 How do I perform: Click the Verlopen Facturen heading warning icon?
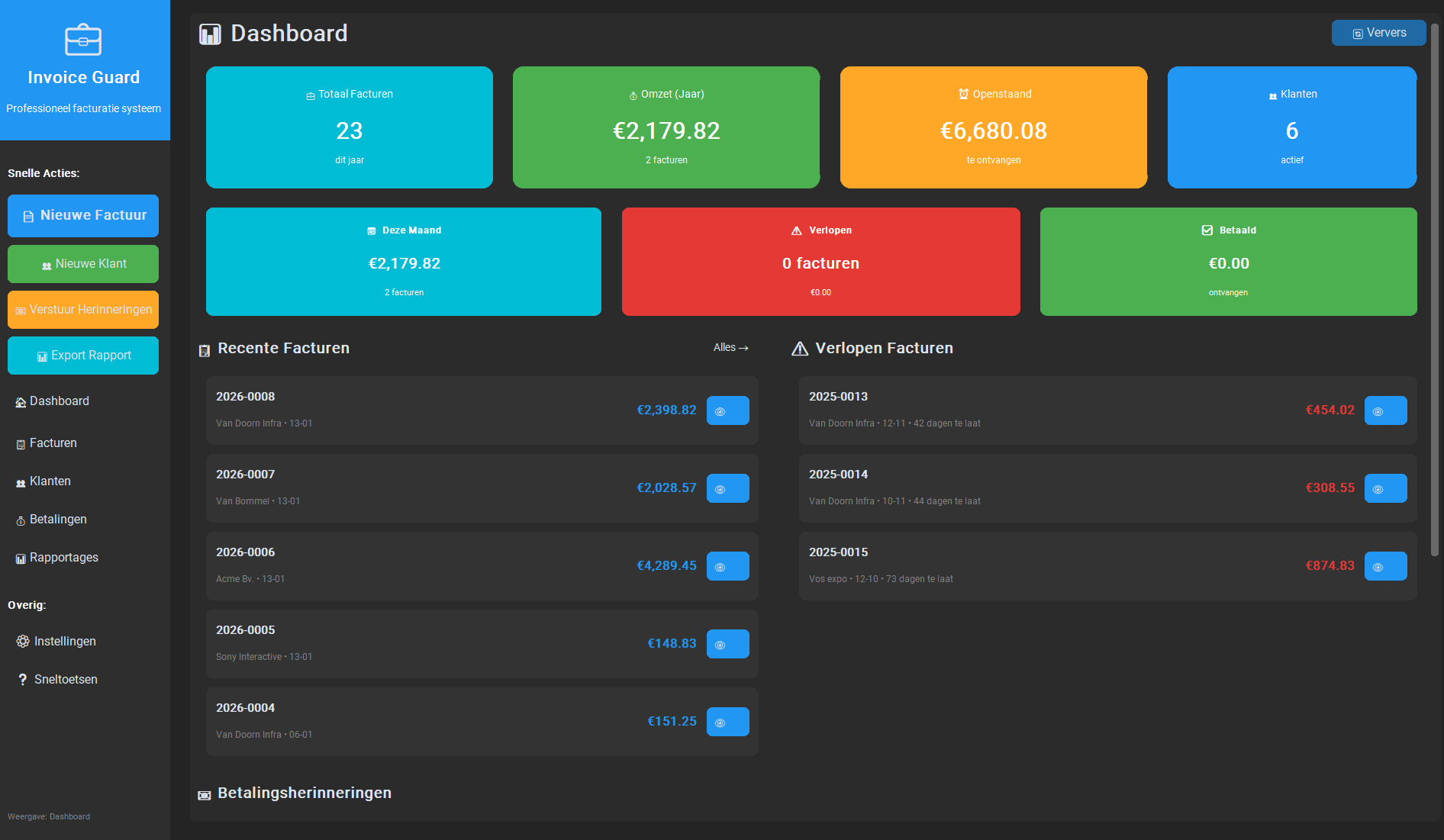tap(800, 349)
